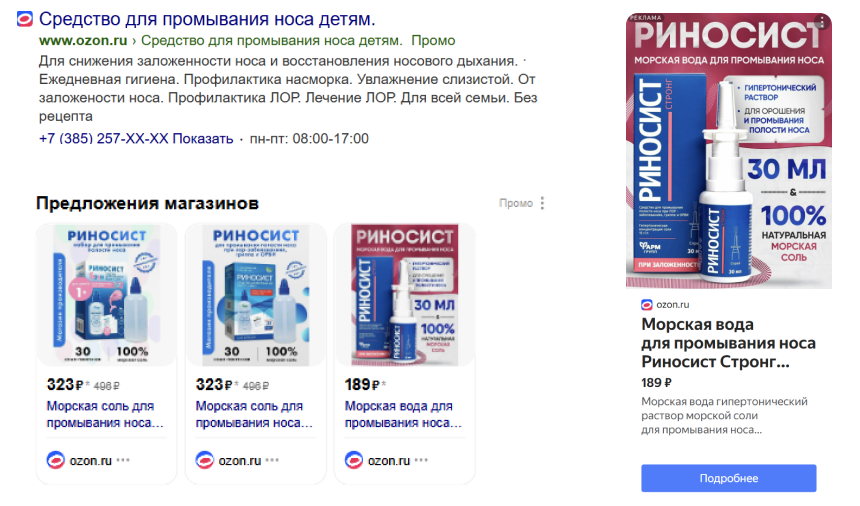Screen dimensions: 860x506
Task: Open the three-dot menu next to Промо
Action: tap(542, 203)
